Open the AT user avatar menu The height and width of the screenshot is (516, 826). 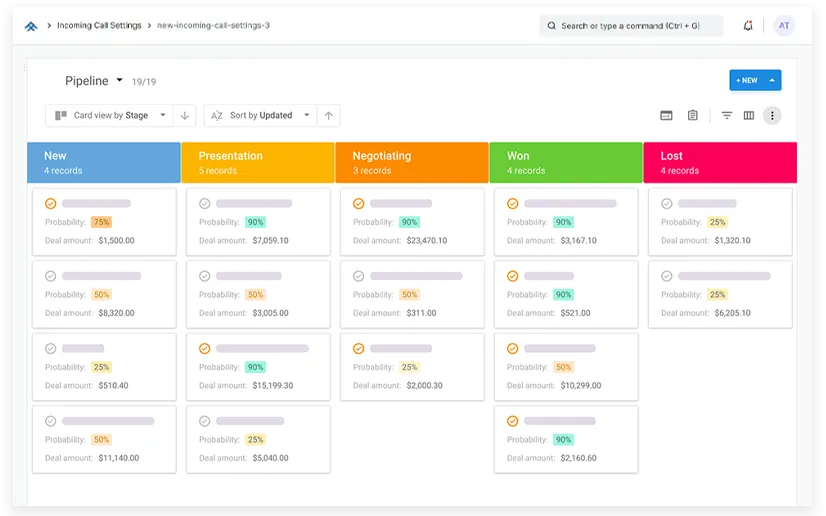click(x=784, y=26)
